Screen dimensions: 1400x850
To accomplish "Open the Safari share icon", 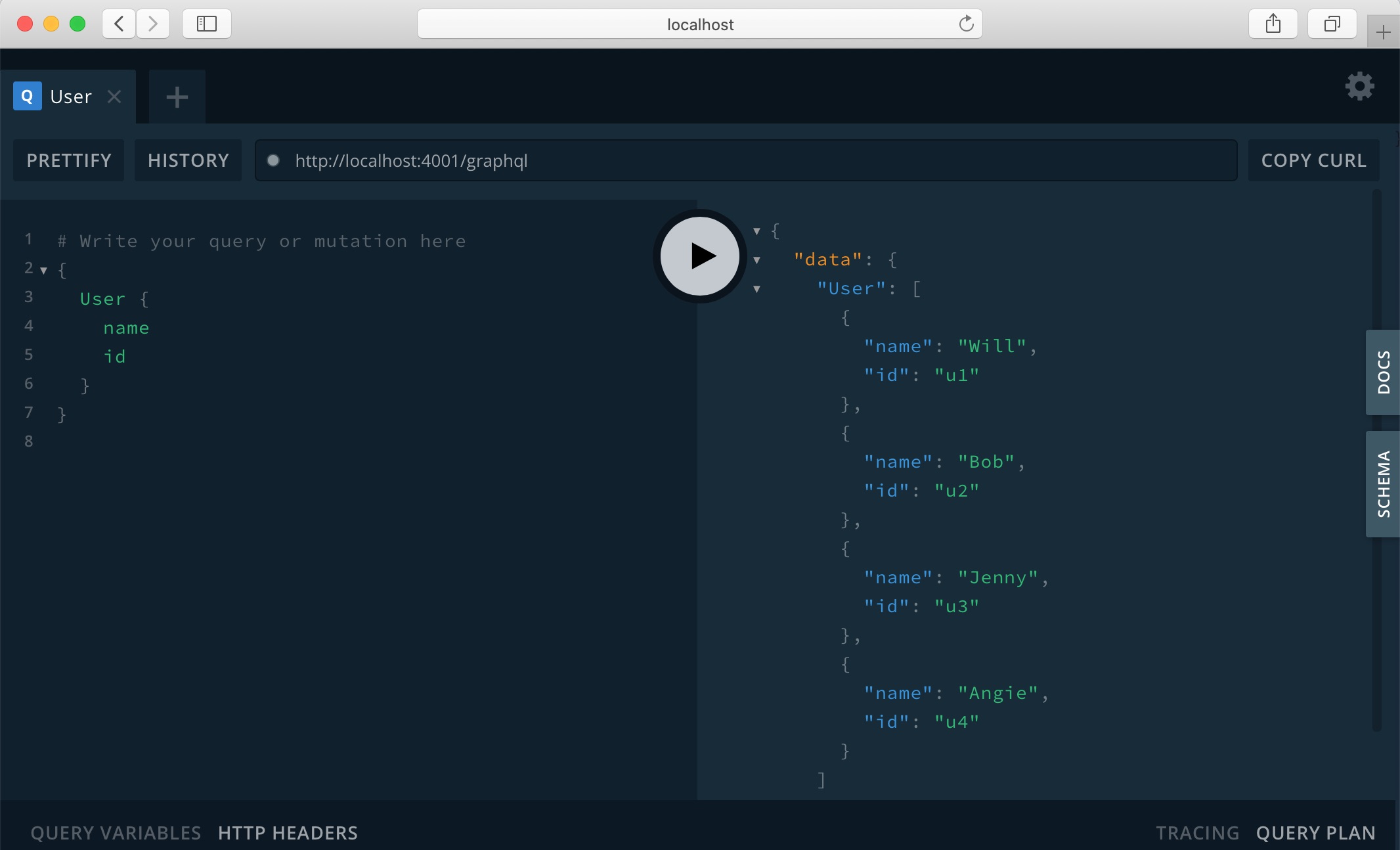I will (x=1273, y=24).
